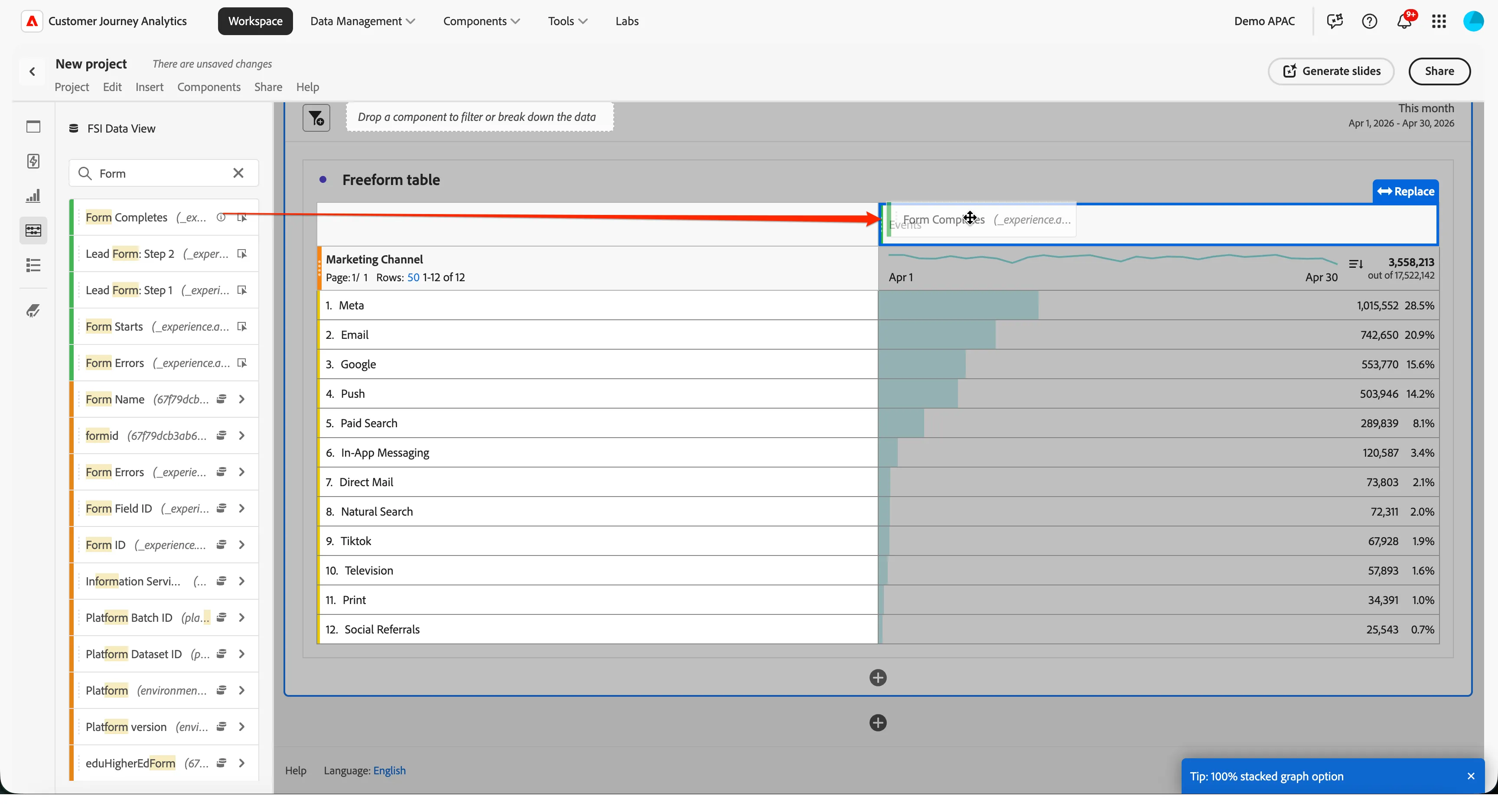
Task: Expand the Form ID dimension chevron
Action: [x=242, y=545]
